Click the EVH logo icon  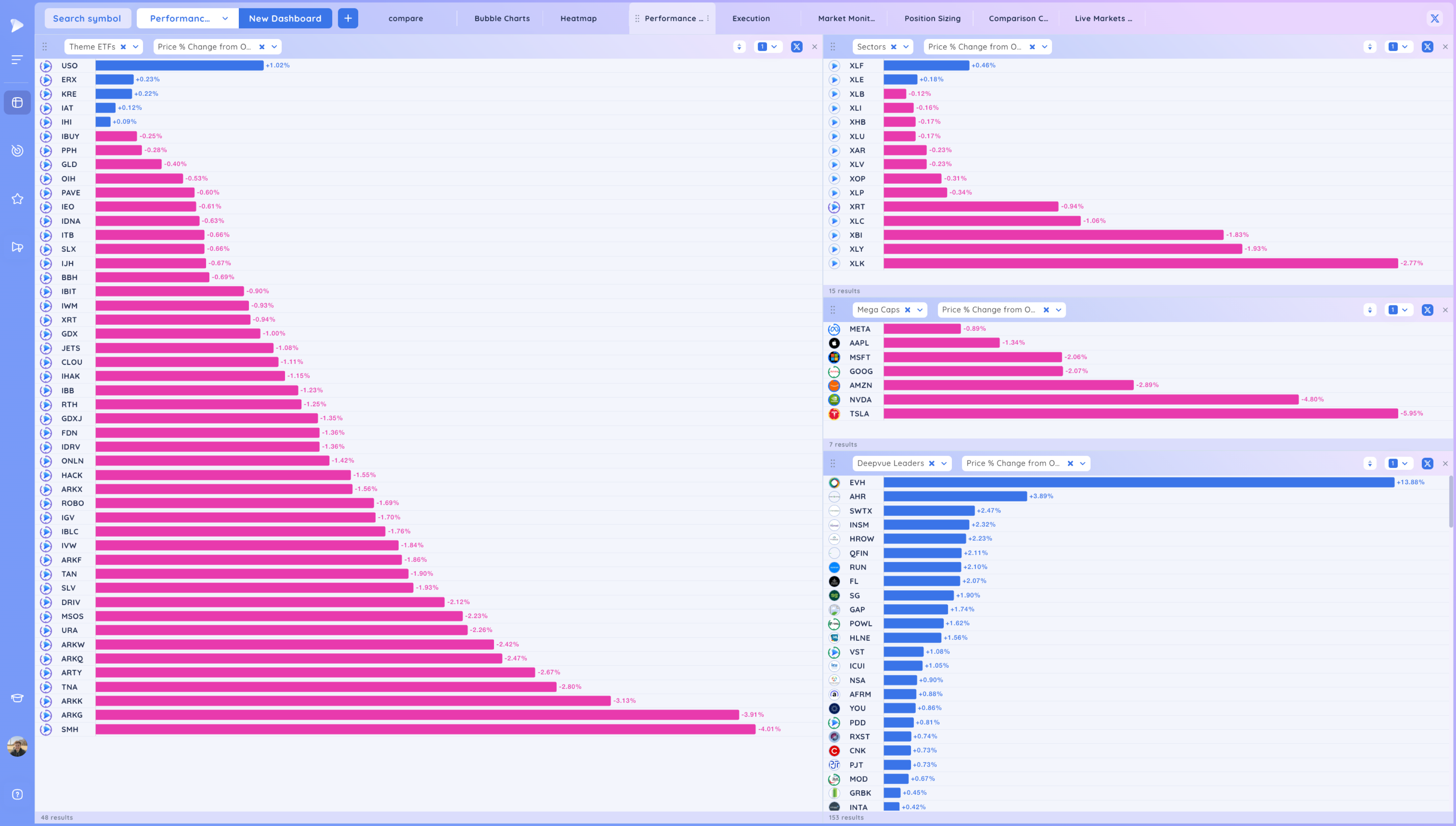click(834, 483)
